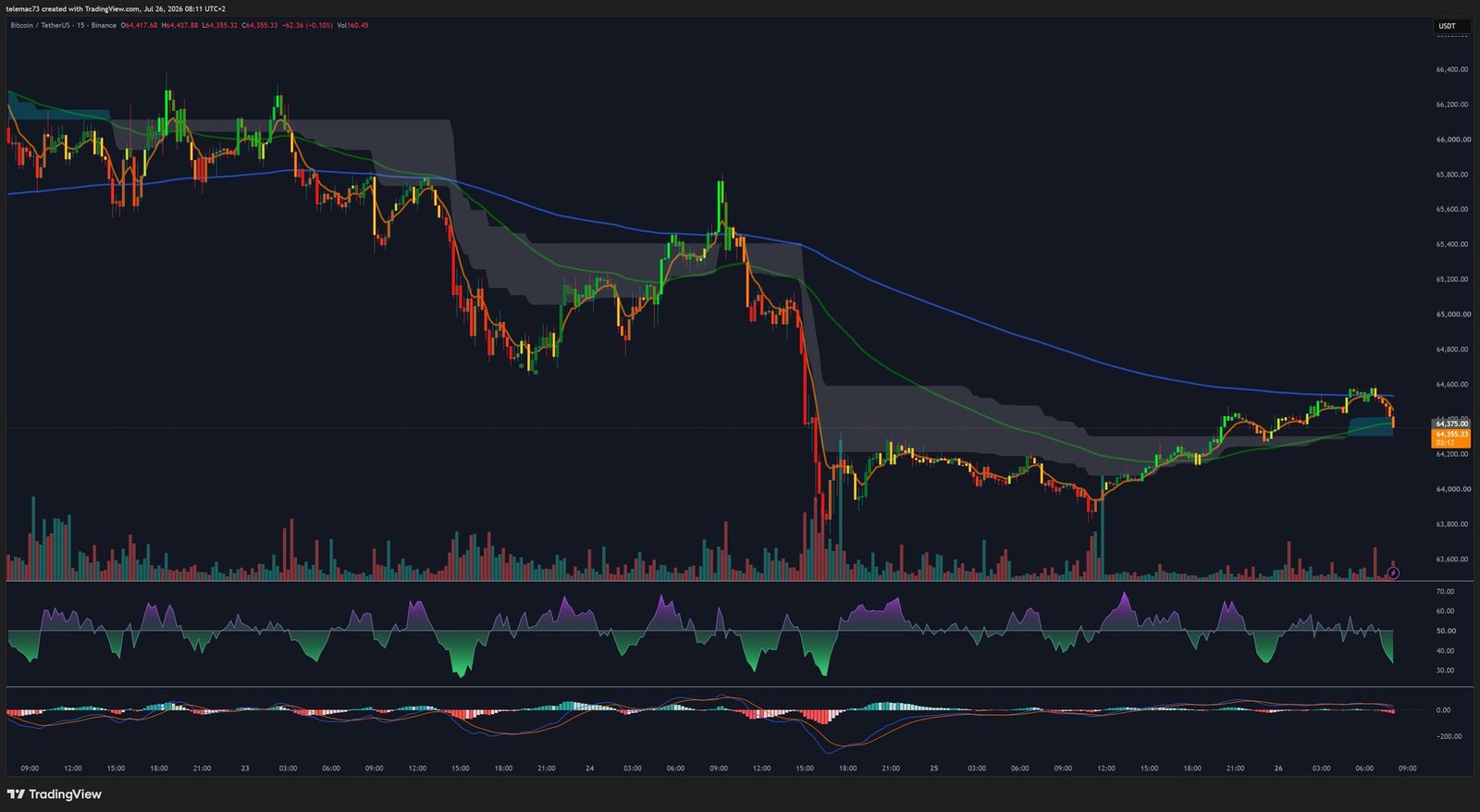Click the low value L64,355.32 in legend
Viewport: 1480px width, 812px height.
(x=220, y=25)
